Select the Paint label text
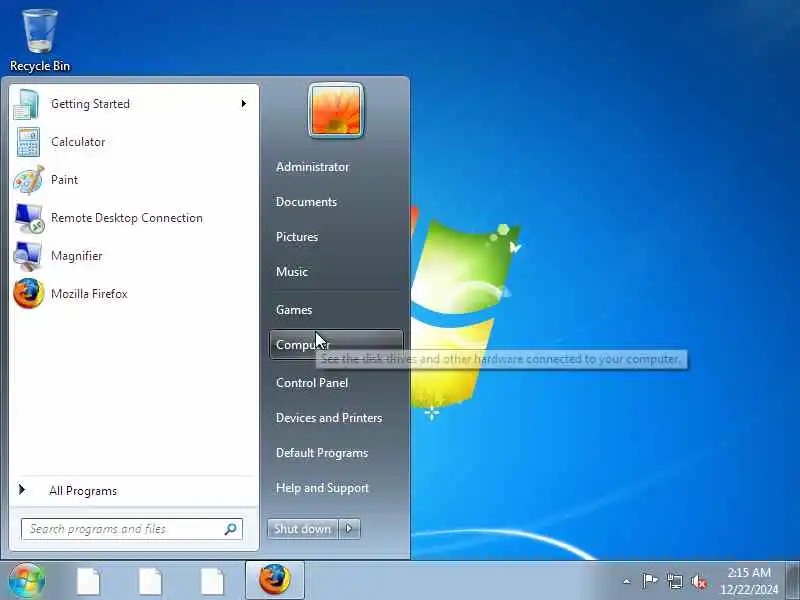 [x=64, y=180]
